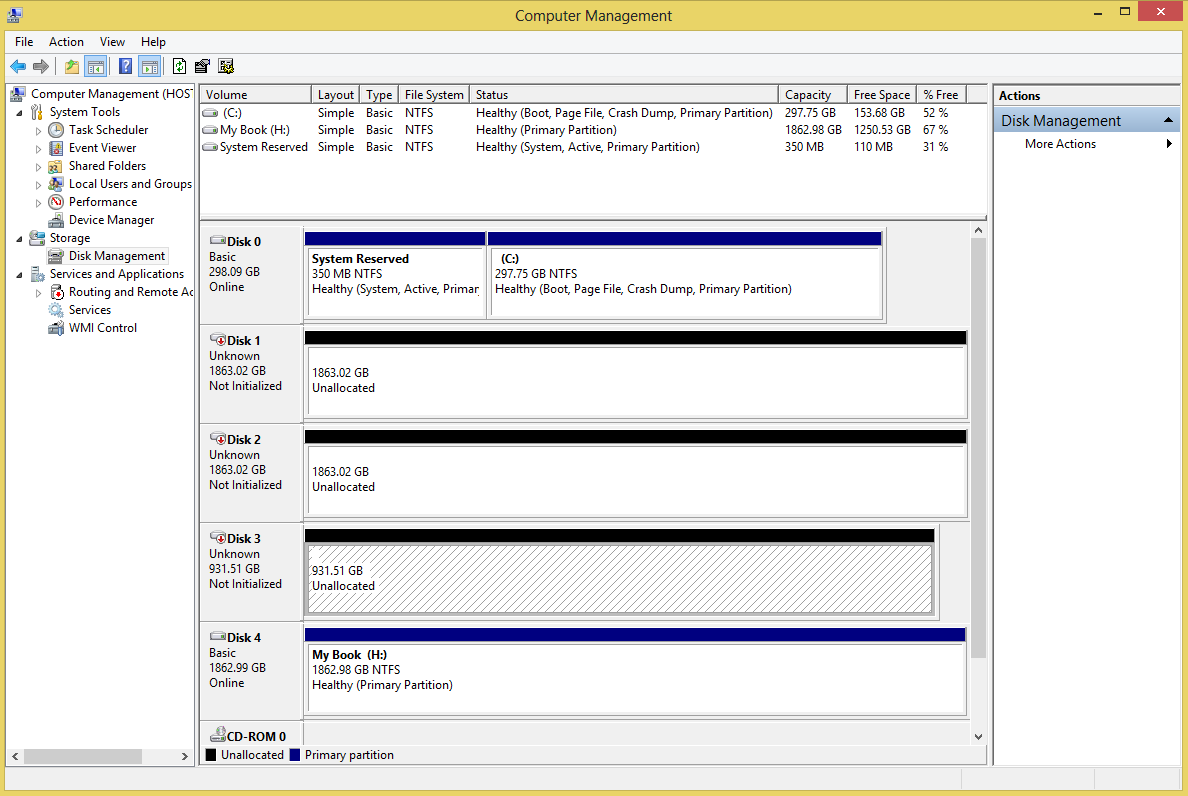Select Disk 1's 1863.02 GB unallocated block
The height and width of the screenshot is (796, 1188).
(x=636, y=374)
